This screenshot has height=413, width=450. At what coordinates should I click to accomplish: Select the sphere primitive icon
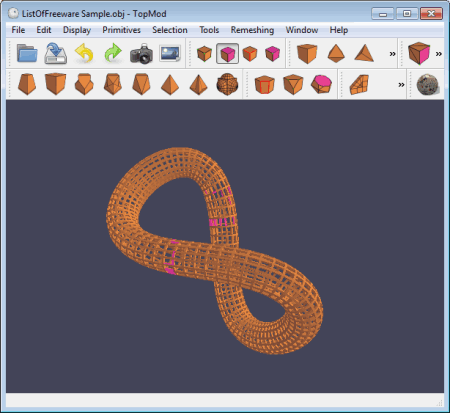tap(227, 84)
